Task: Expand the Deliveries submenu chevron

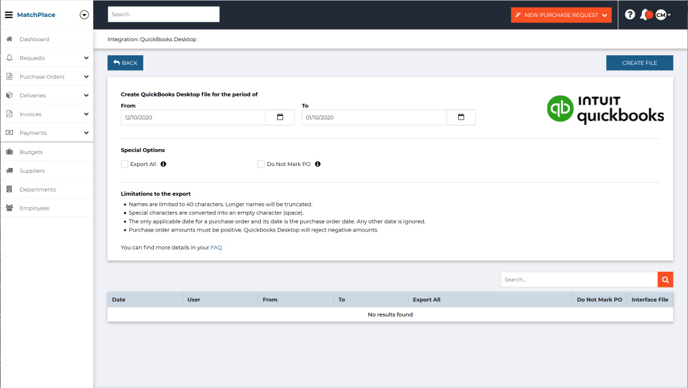Action: click(x=86, y=95)
